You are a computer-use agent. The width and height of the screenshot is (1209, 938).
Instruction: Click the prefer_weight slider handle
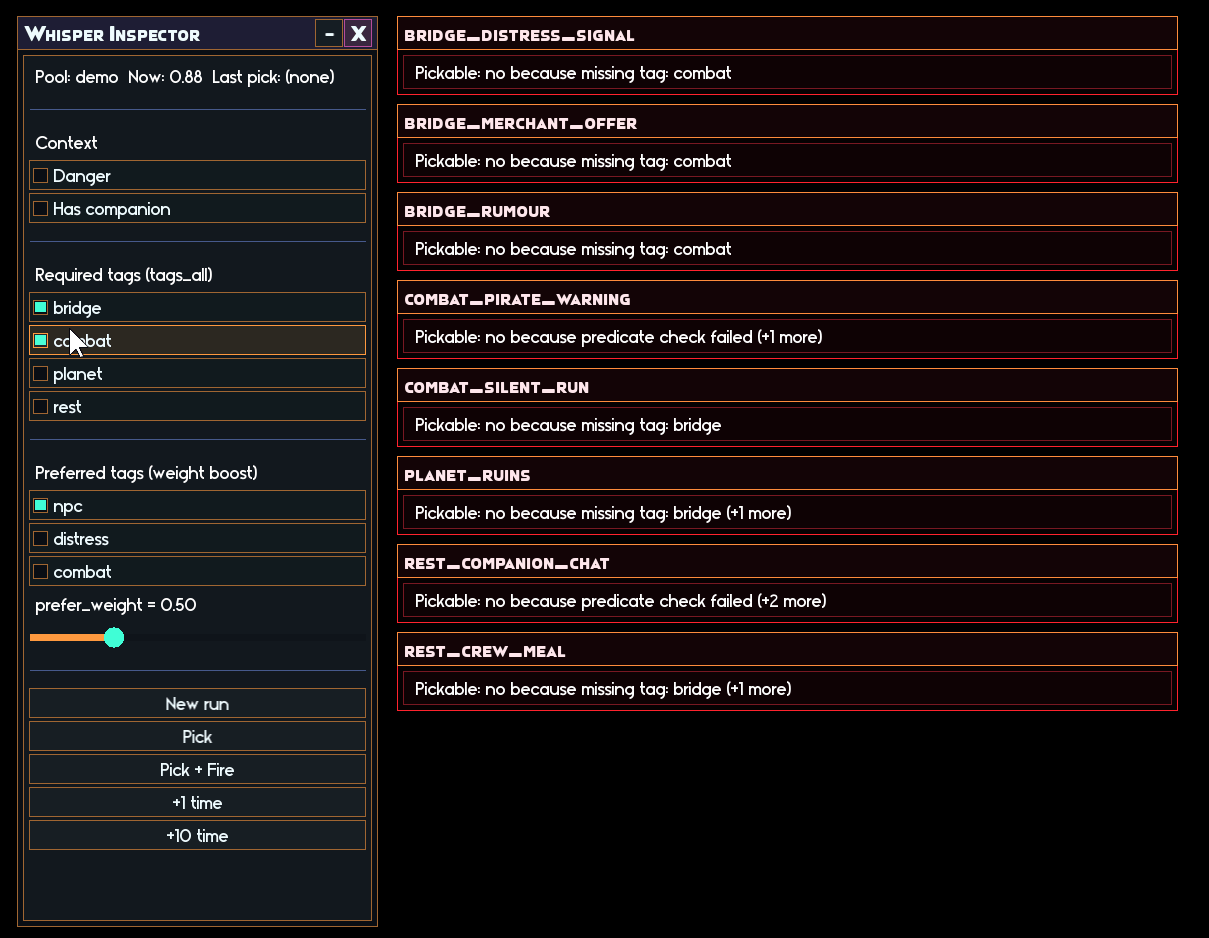click(x=114, y=638)
